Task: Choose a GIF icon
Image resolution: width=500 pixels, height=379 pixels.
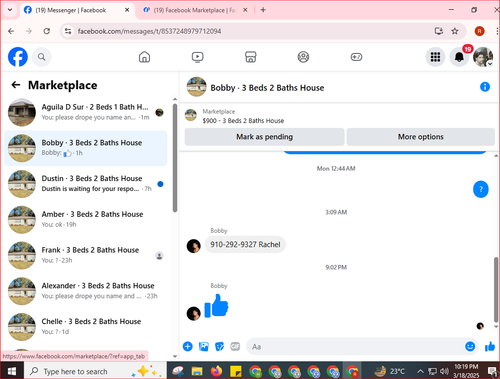Action: [x=235, y=347]
